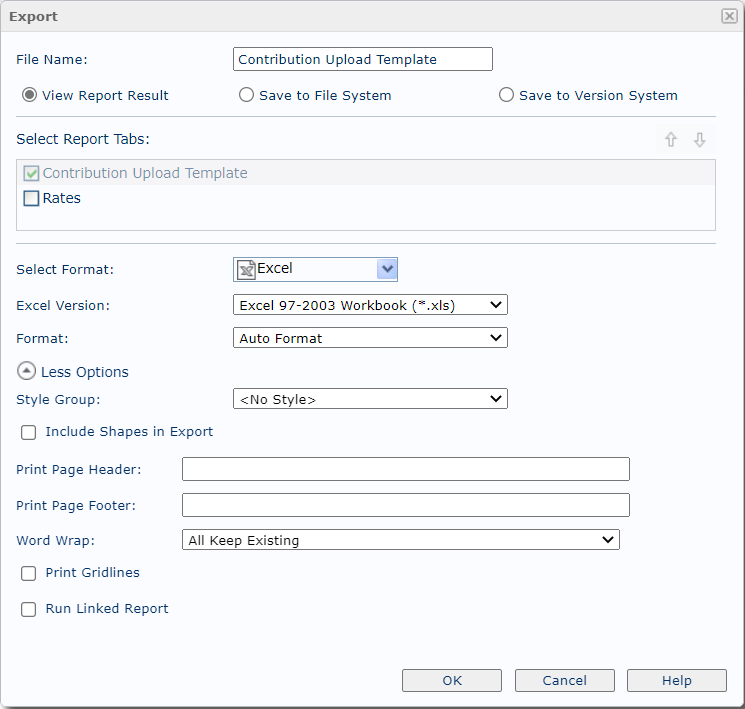The height and width of the screenshot is (709, 745).
Task: Select View Report Result radio button
Action: [x=29, y=95]
